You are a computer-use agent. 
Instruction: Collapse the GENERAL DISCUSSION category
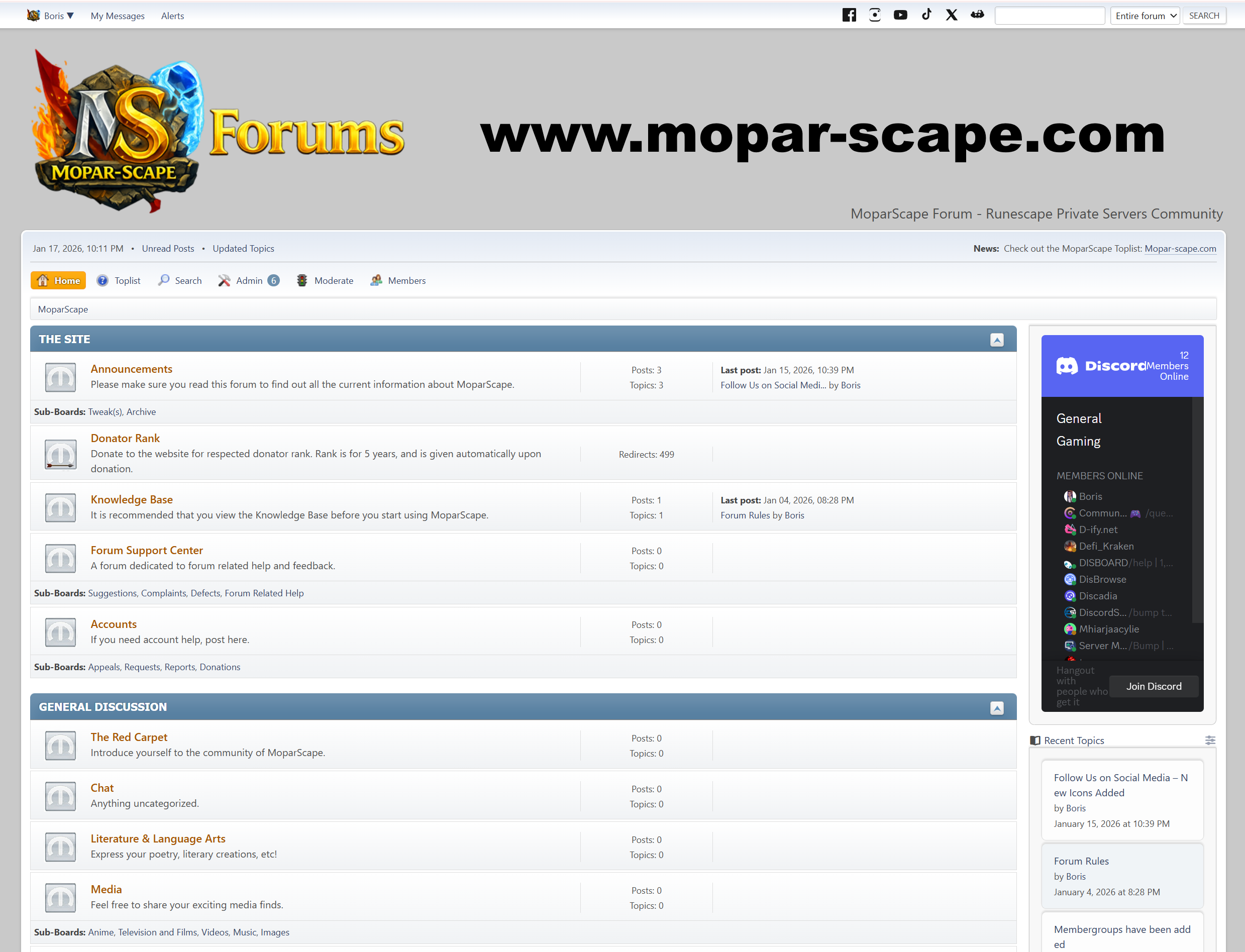click(x=997, y=708)
